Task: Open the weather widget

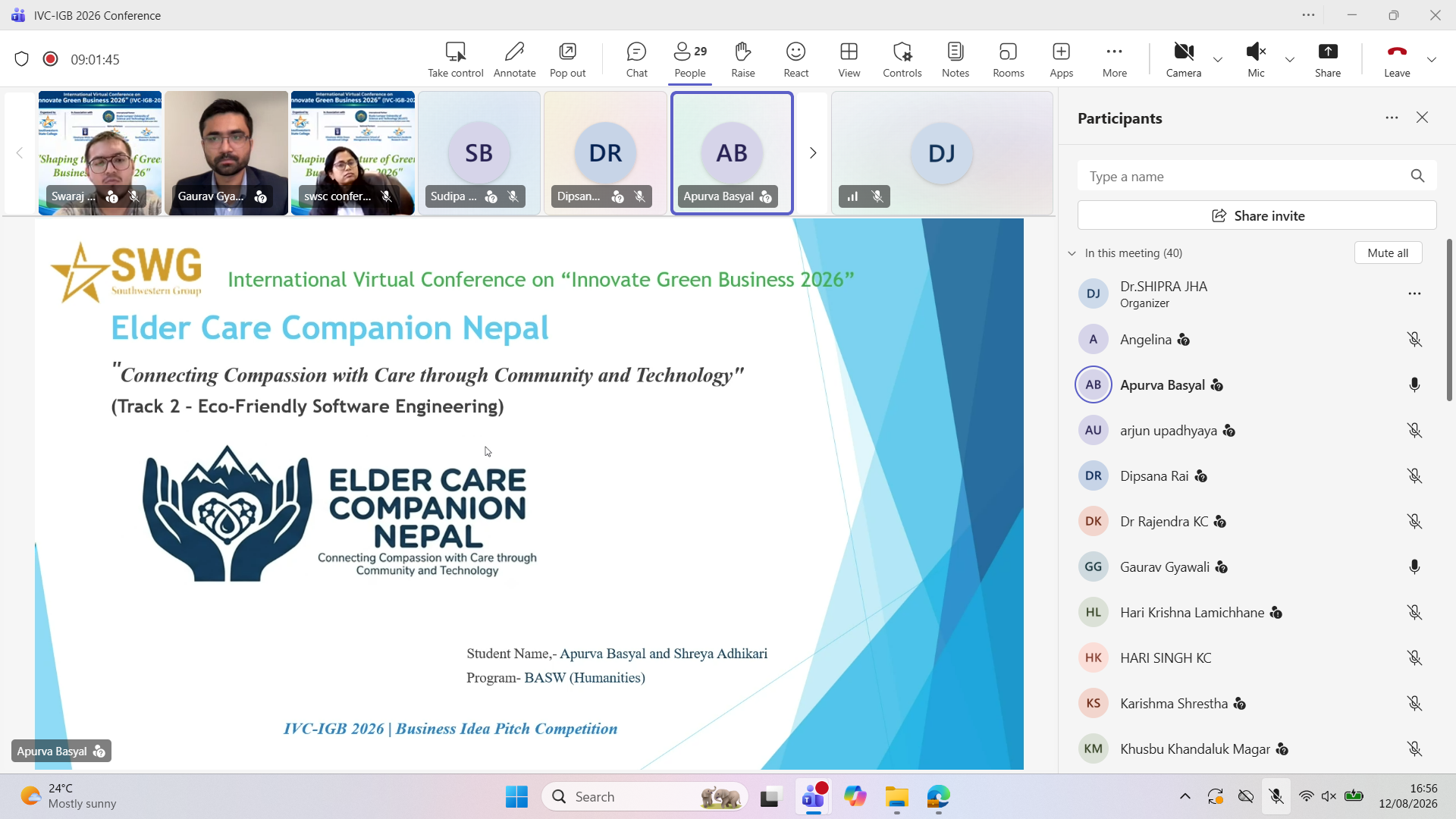Action: coord(68,796)
